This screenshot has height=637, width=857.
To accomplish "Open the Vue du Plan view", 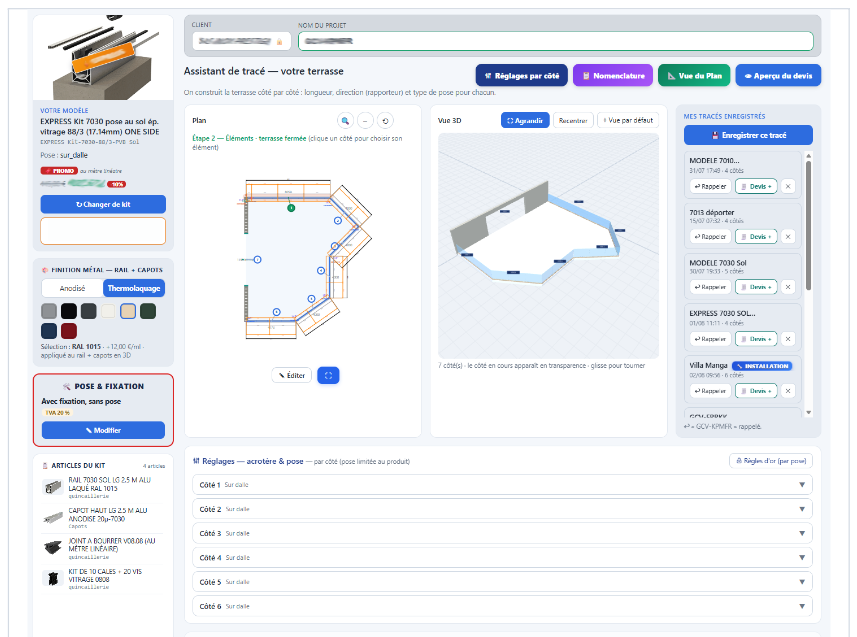I will 694,75.
